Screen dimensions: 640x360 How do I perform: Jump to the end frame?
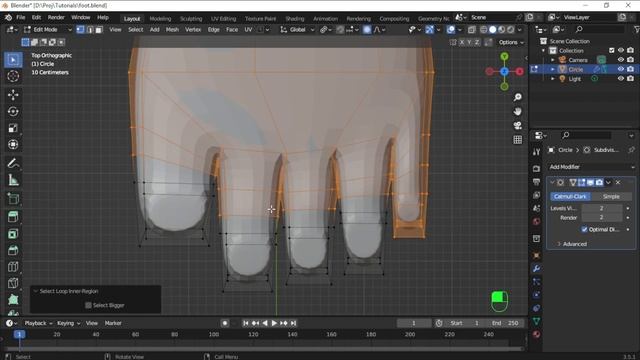click(x=293, y=323)
